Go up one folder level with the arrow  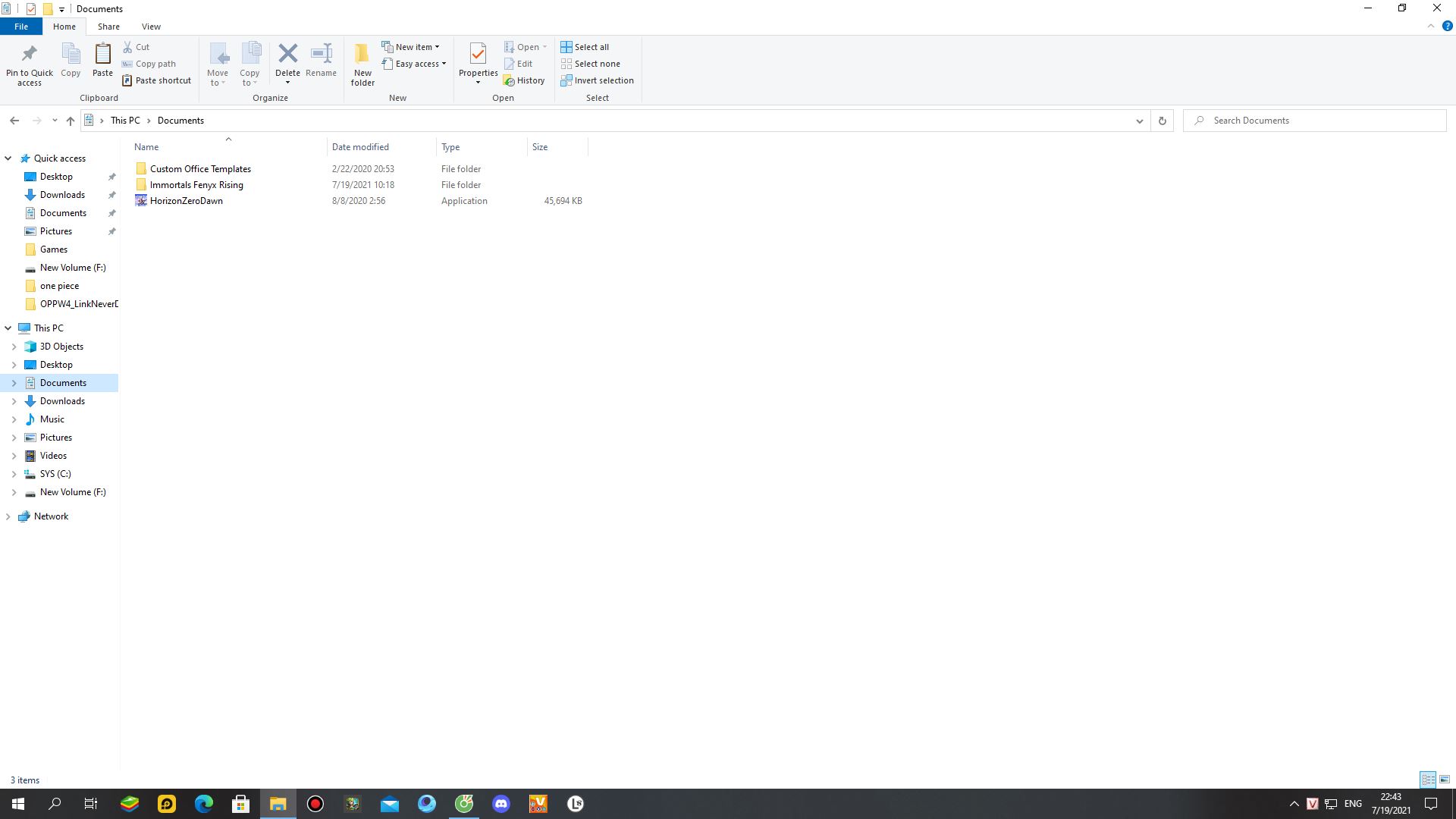click(71, 121)
